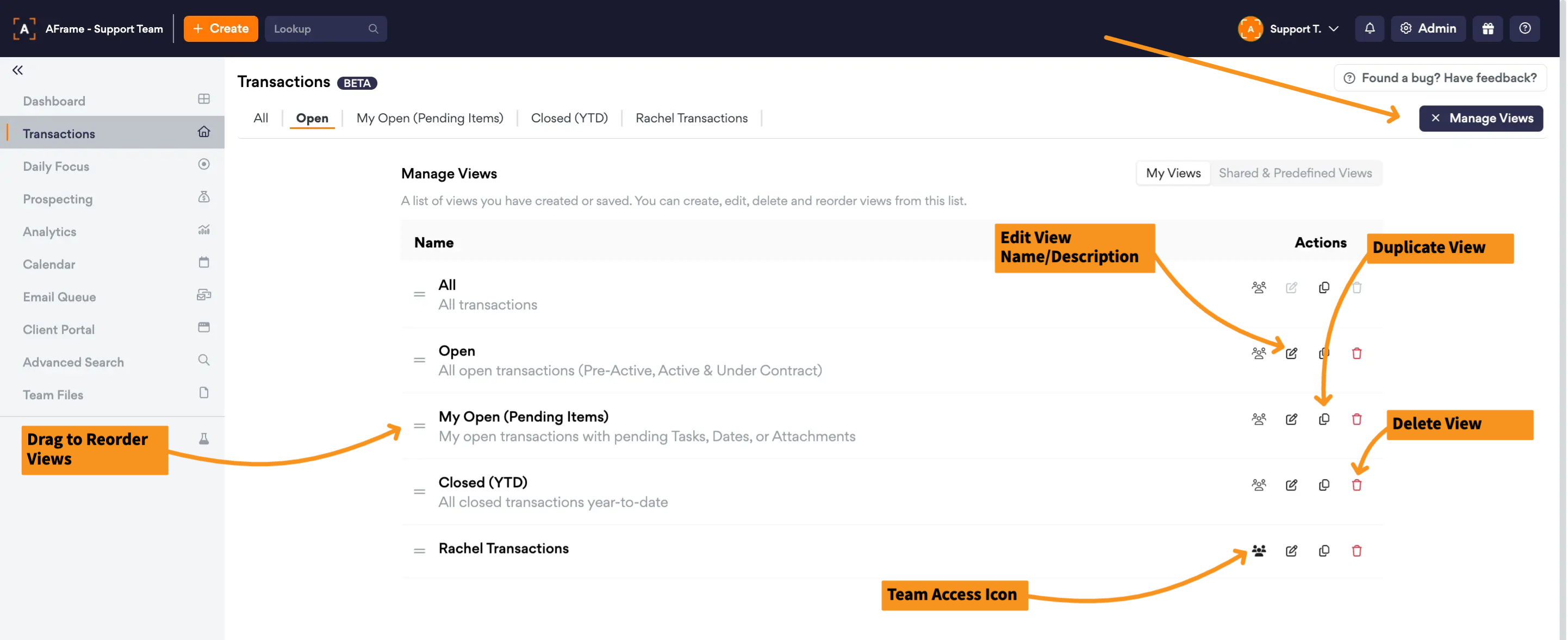1568x640 pixels.
Task: Duplicate the All view
Action: [x=1323, y=288]
